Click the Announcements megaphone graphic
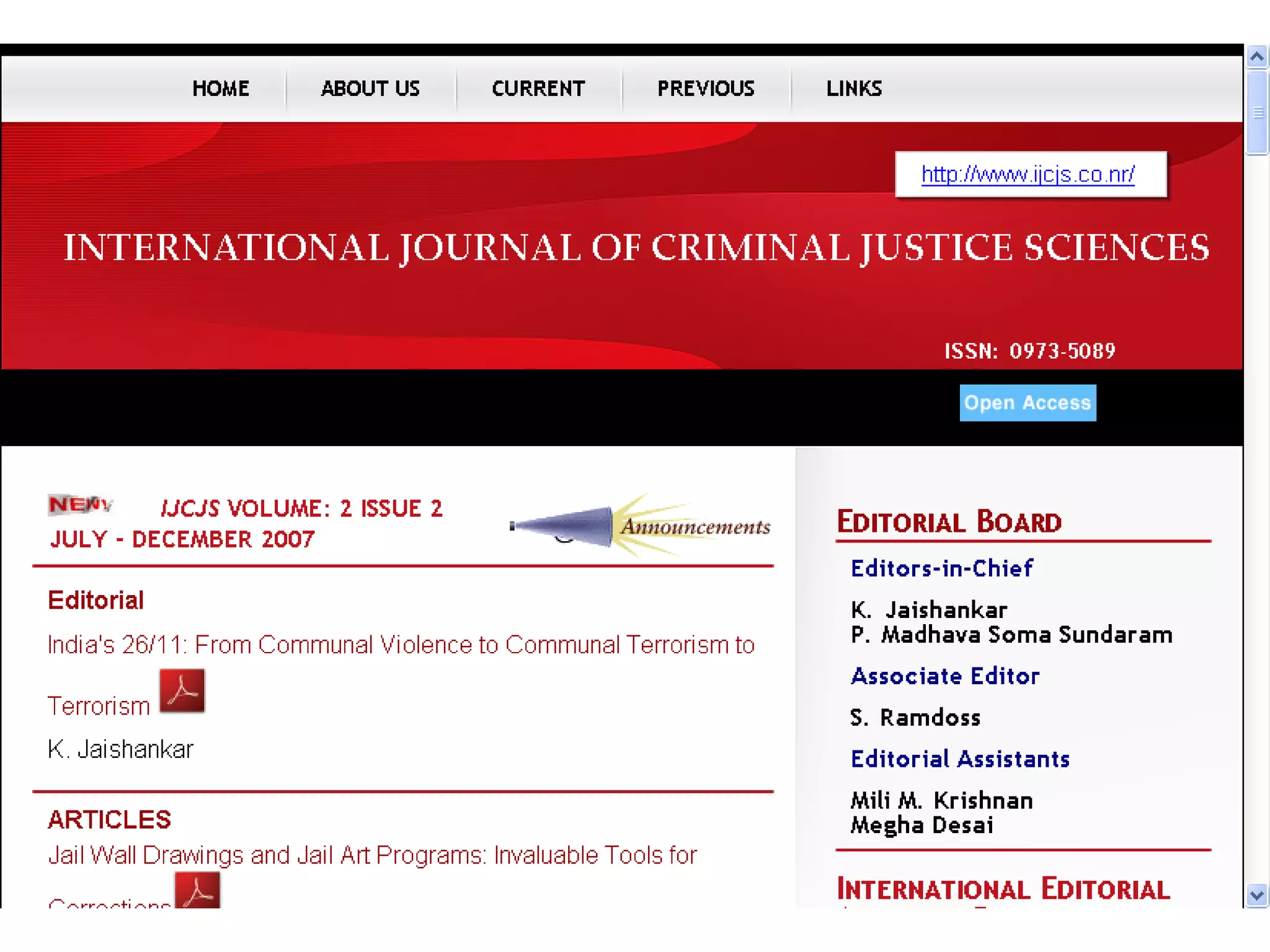 [x=639, y=526]
